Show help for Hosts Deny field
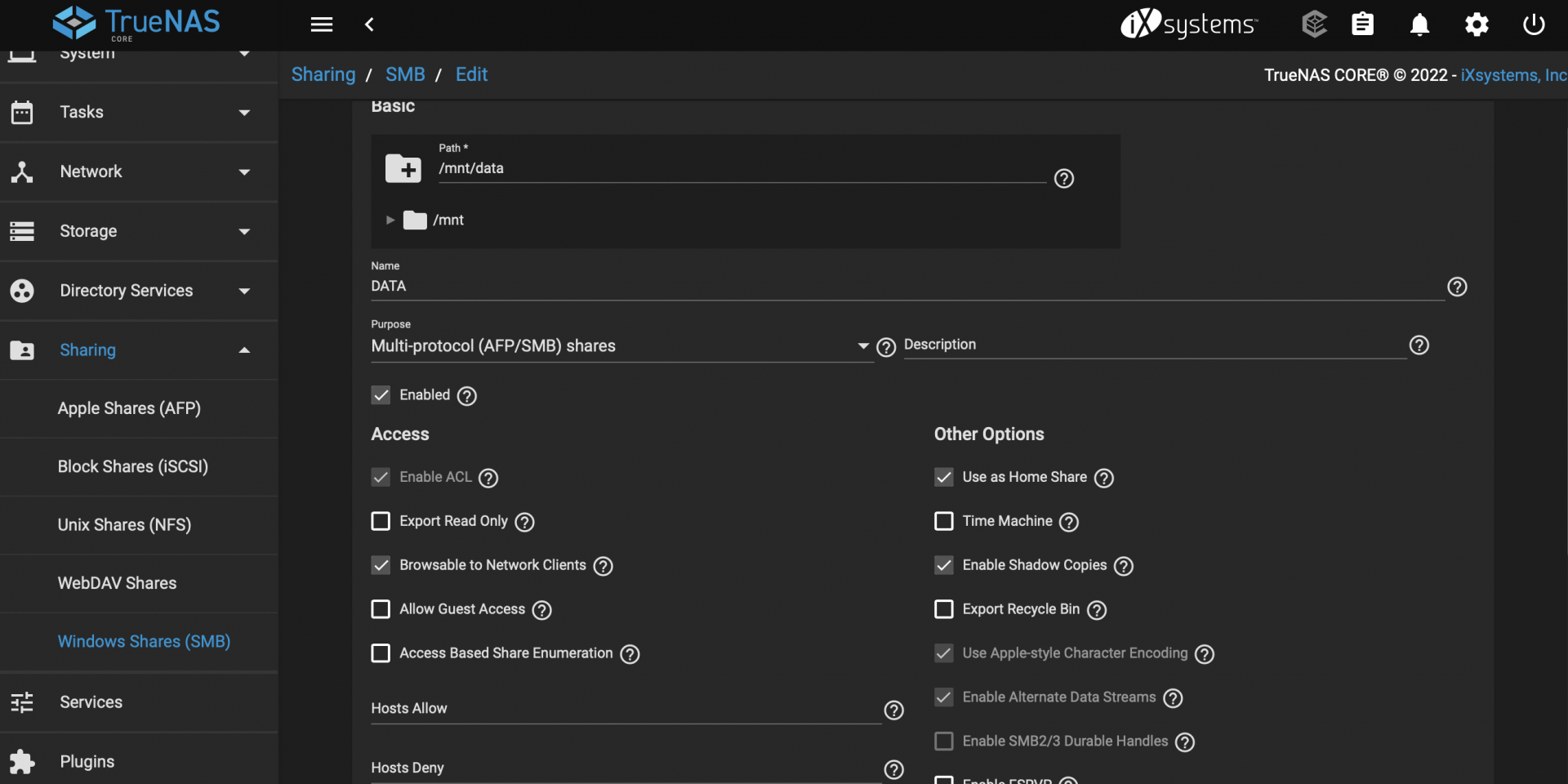Screen dimensions: 1568x784 894,769
